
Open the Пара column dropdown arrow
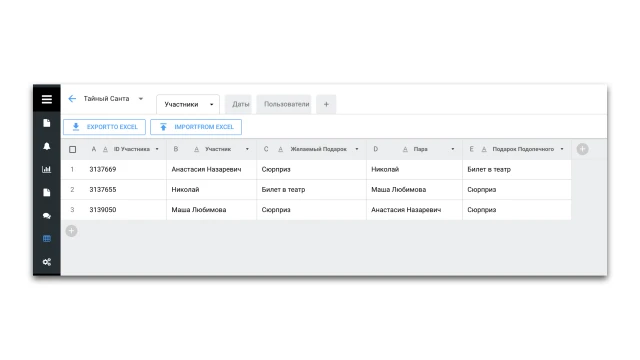click(x=453, y=149)
